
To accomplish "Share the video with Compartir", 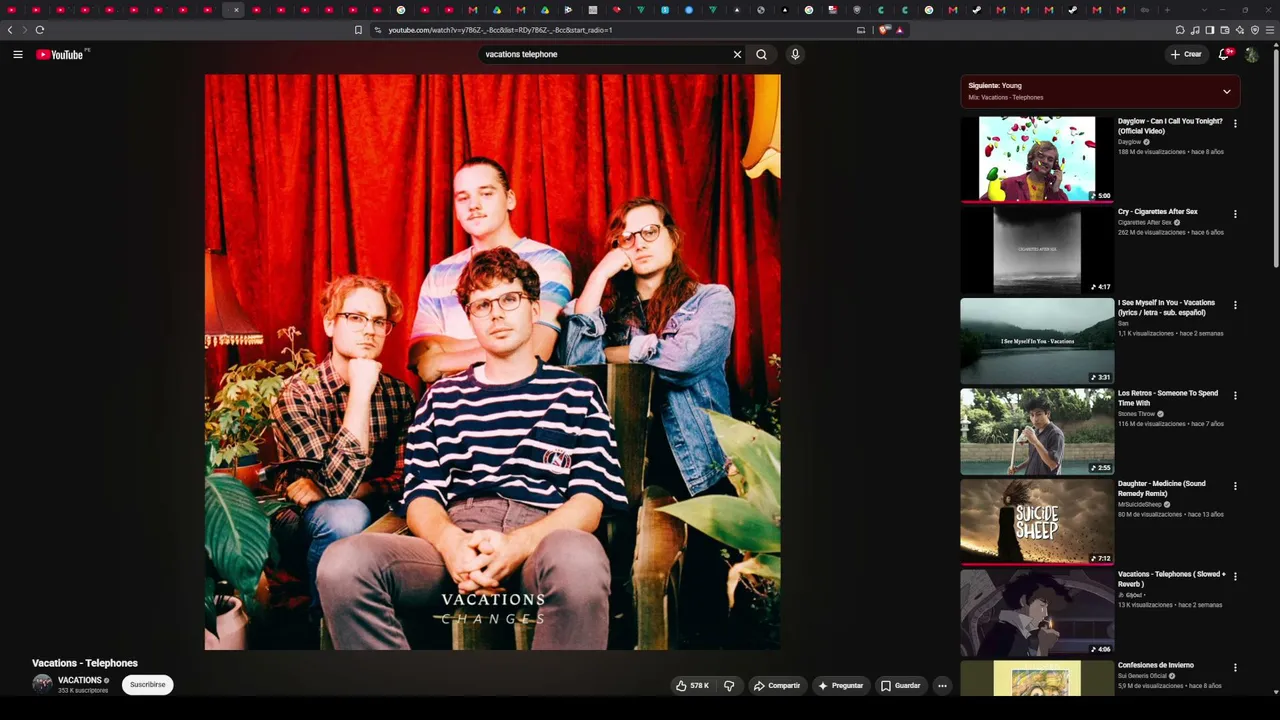I will pyautogui.click(x=777, y=686).
